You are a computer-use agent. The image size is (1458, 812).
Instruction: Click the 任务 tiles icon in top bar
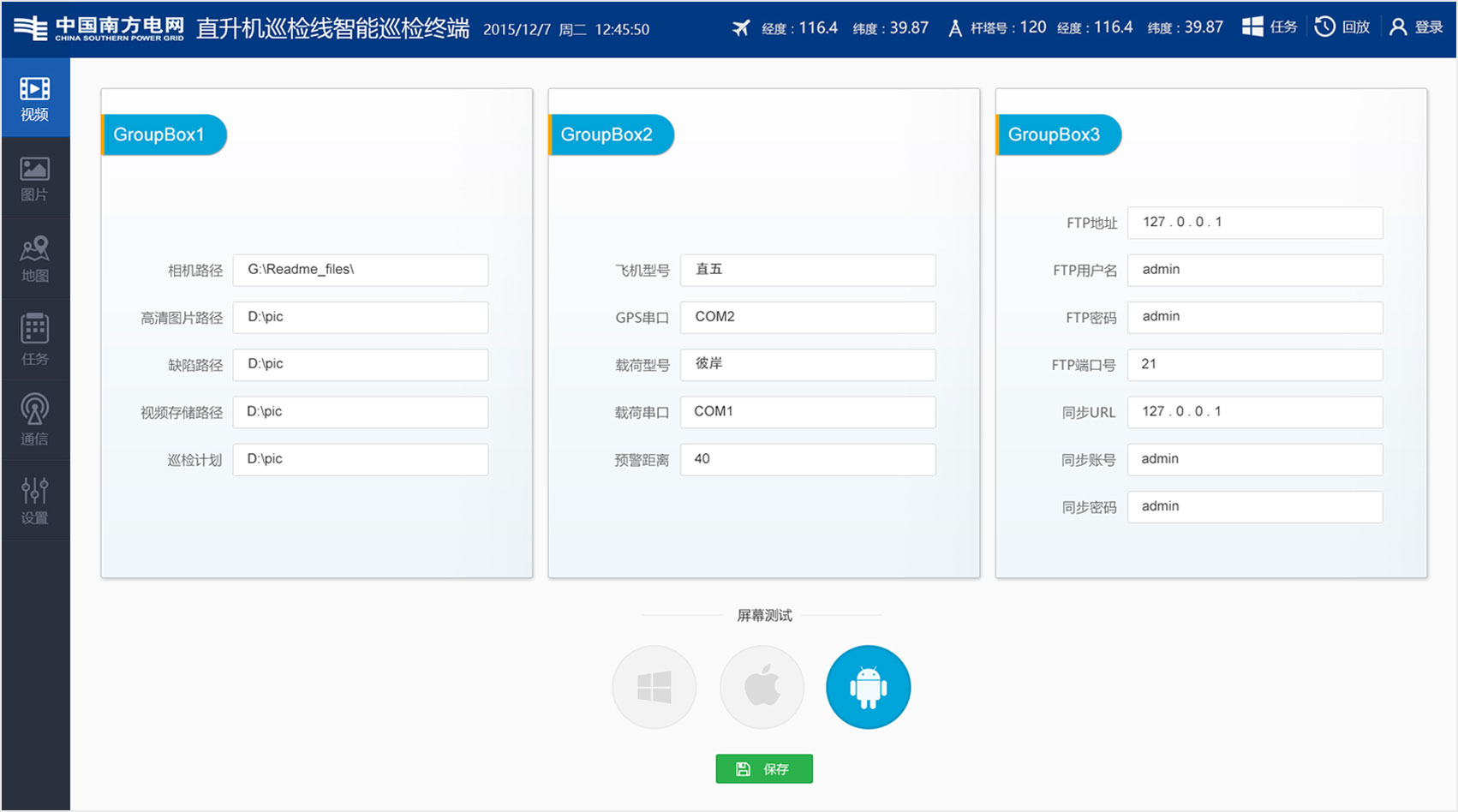1269,27
